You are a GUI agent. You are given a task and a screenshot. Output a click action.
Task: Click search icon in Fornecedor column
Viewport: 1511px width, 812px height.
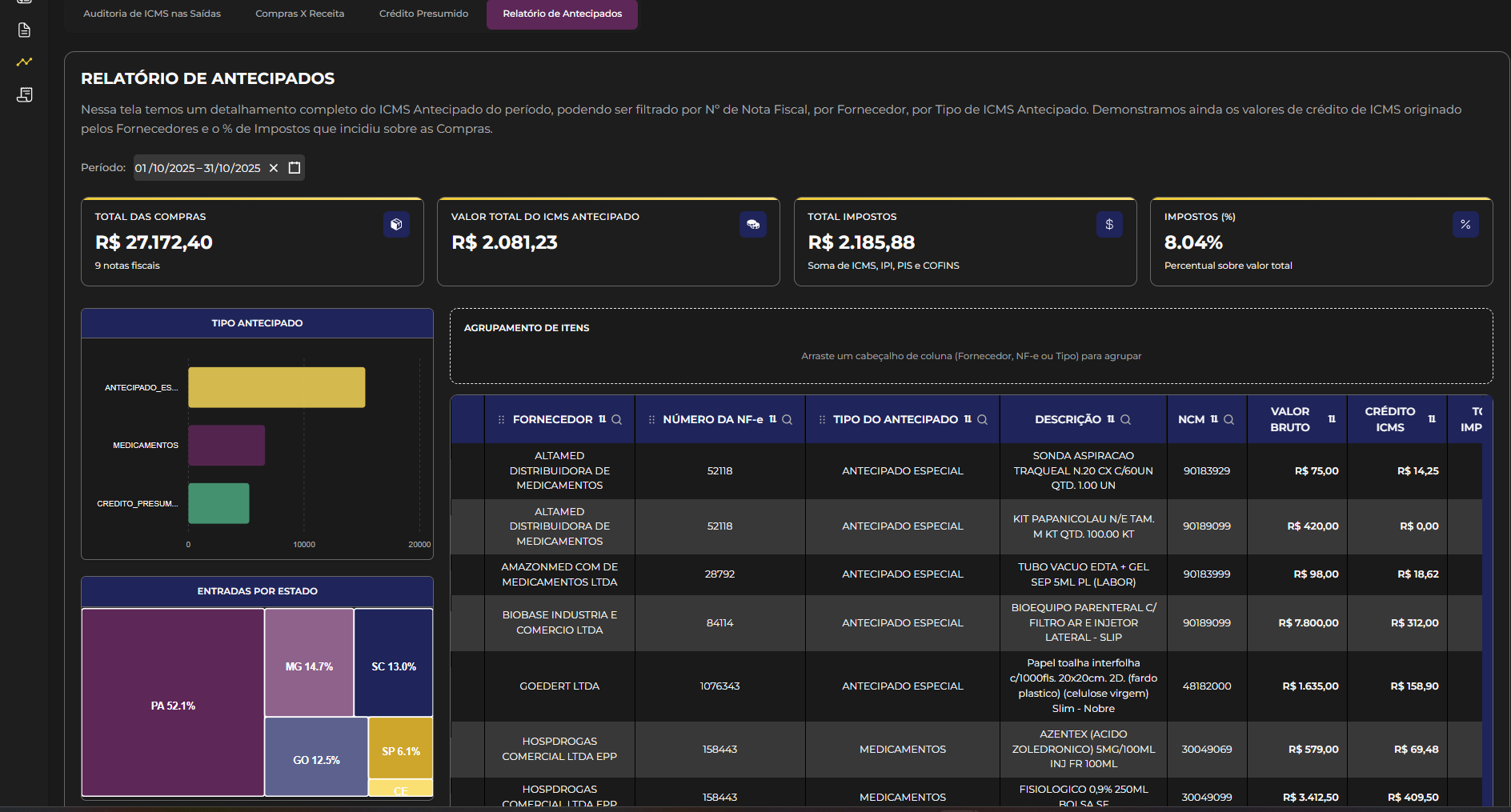(x=616, y=420)
